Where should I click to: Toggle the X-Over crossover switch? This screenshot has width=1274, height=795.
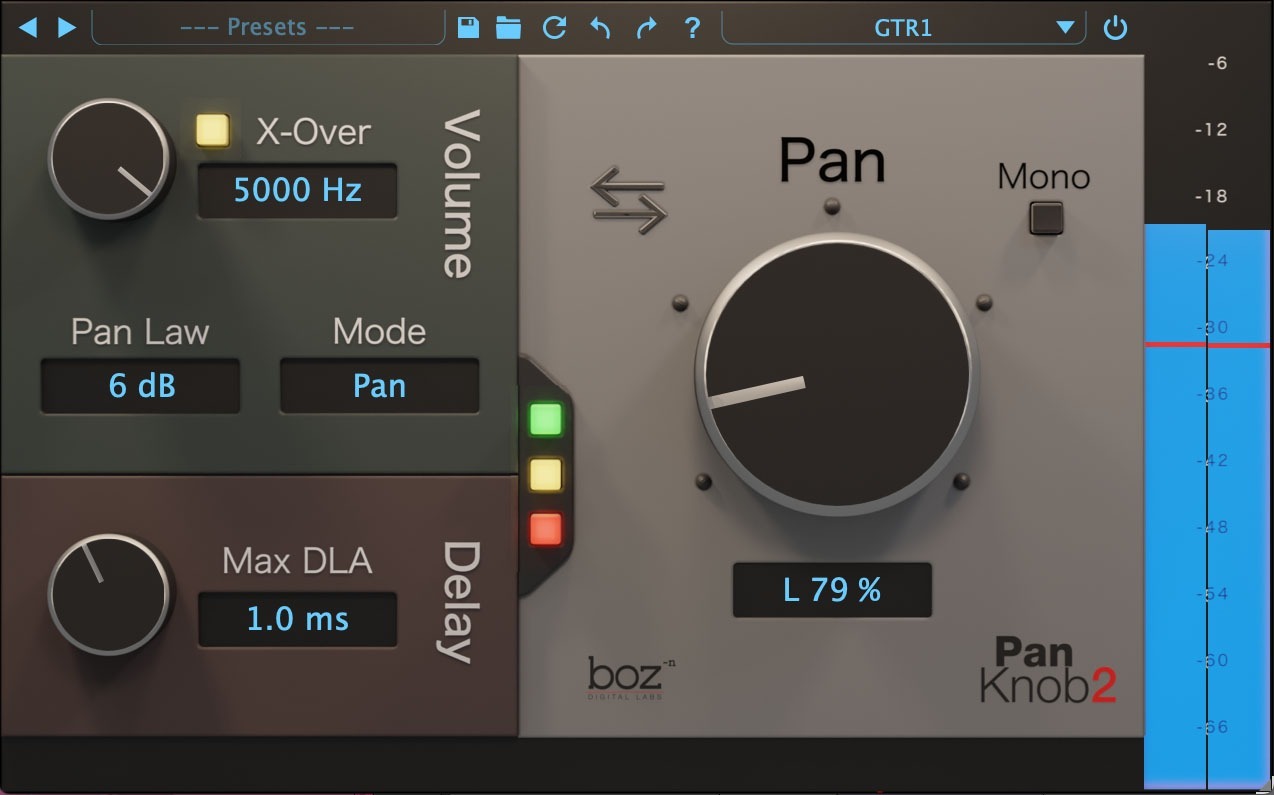[x=212, y=130]
